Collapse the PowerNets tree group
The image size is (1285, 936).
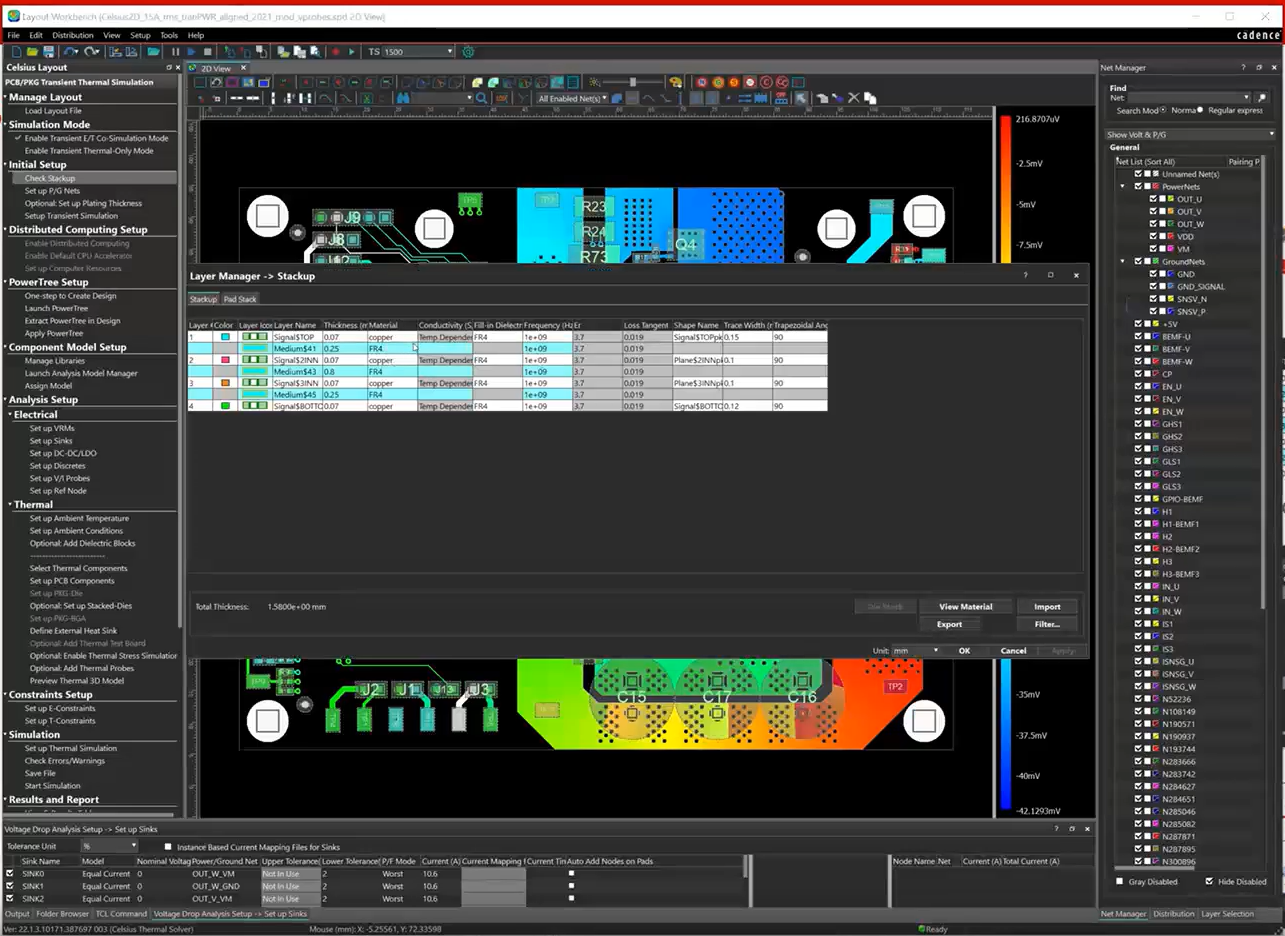pyautogui.click(x=1123, y=186)
